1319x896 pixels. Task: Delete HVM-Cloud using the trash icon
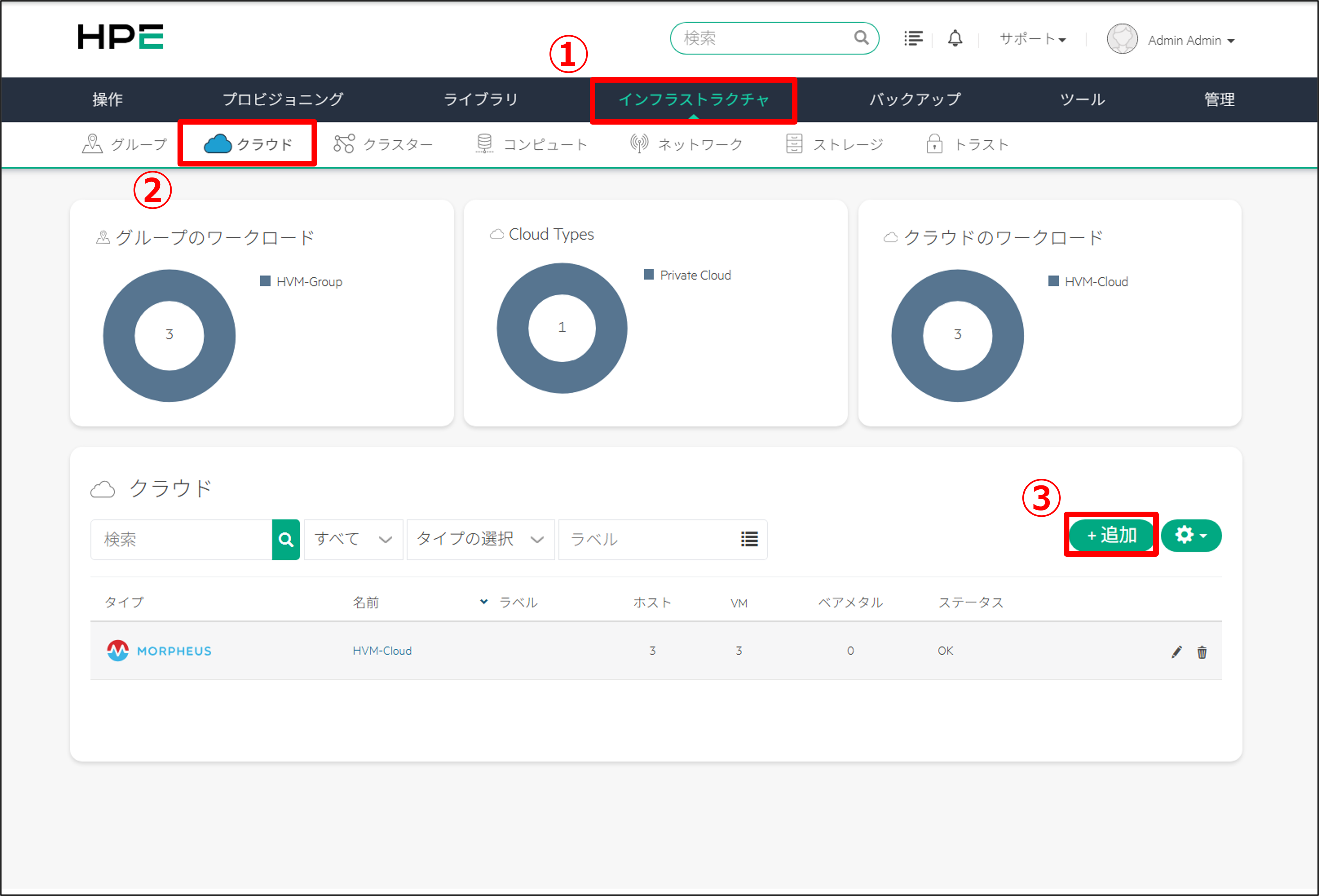point(1201,652)
